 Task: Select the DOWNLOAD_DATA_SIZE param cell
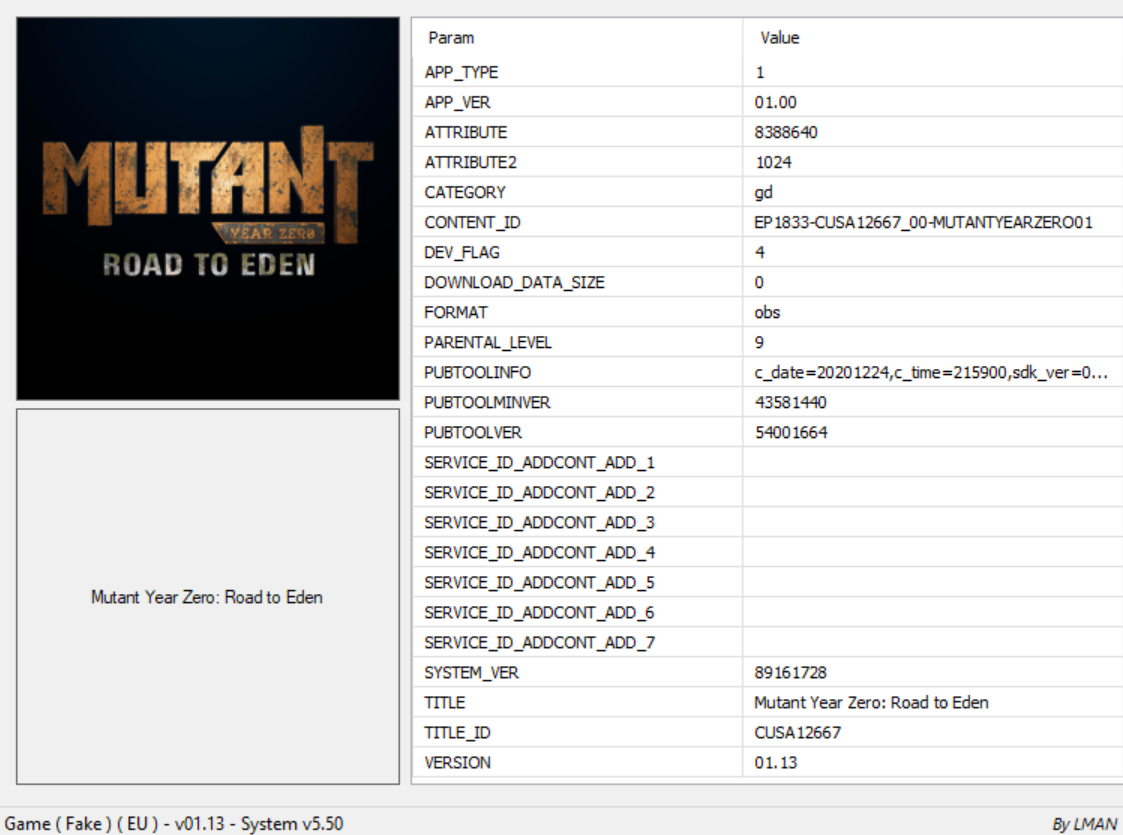coord(577,283)
